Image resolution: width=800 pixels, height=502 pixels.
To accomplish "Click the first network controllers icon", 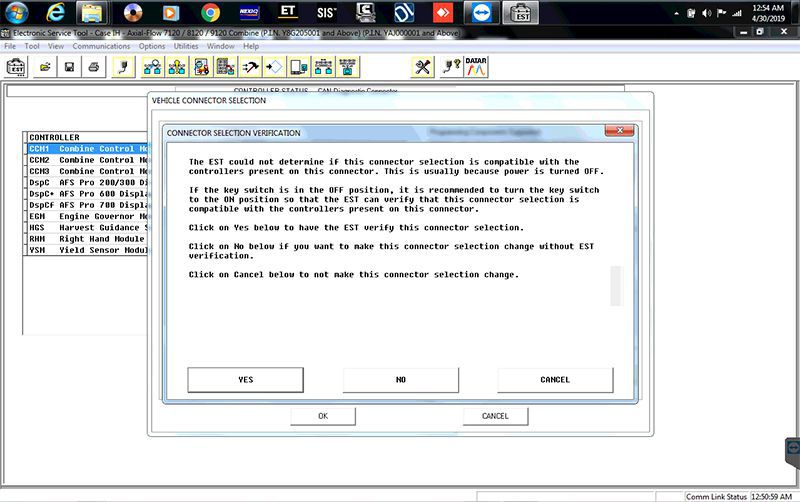I will (x=153, y=67).
